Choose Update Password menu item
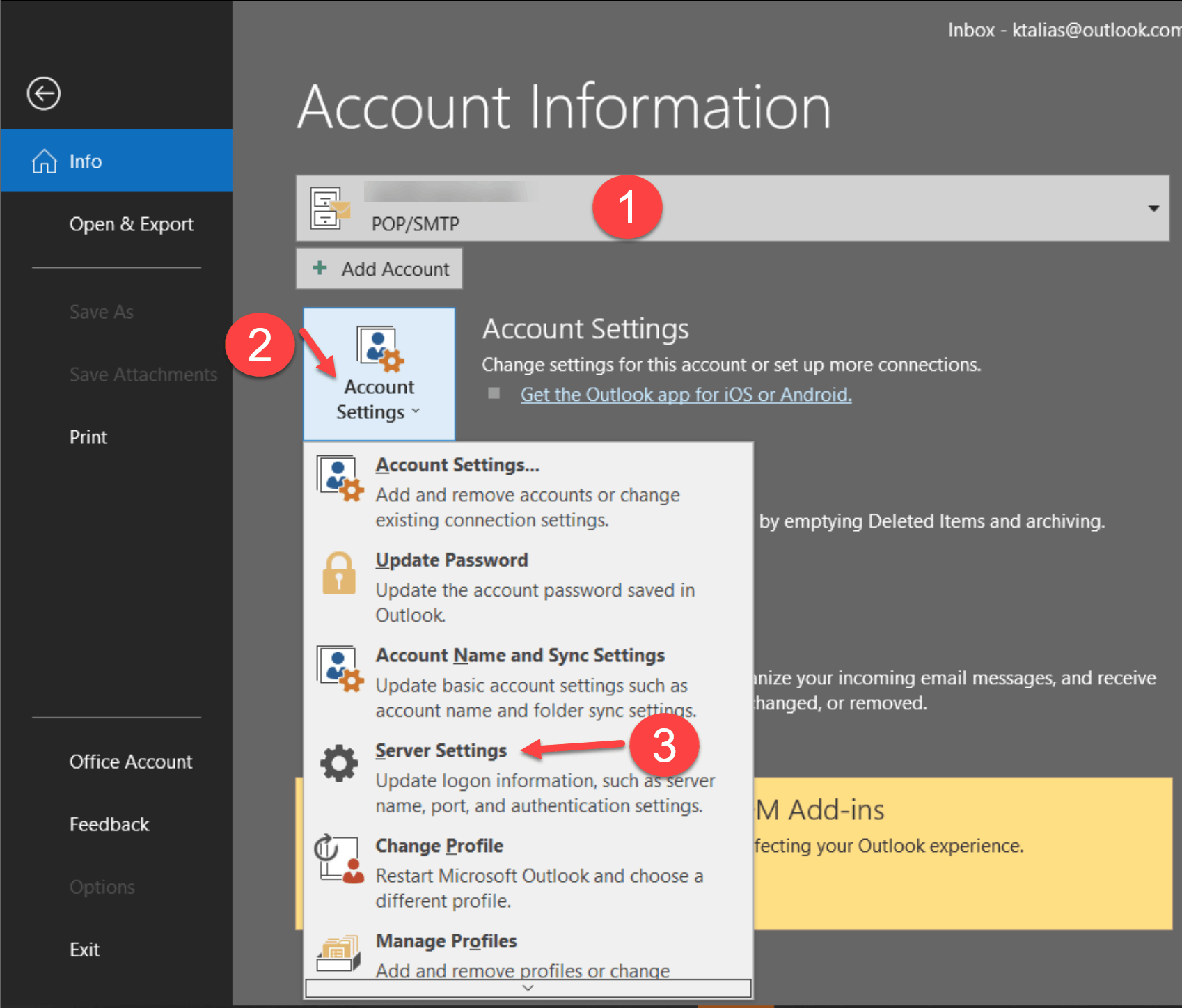 (528, 587)
